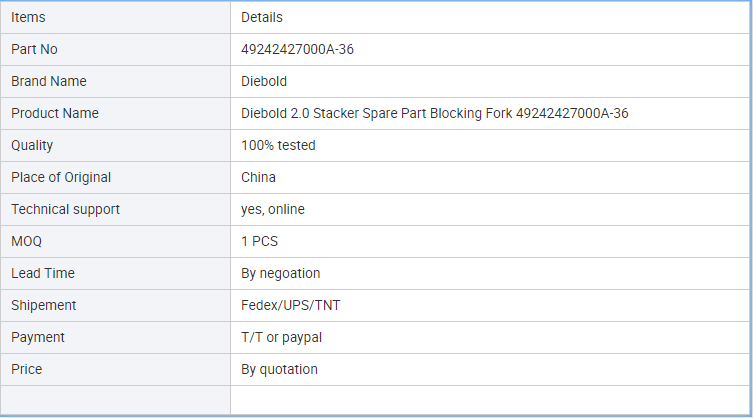Select the Place of Original label
Screen dimensions: 753x418
coord(61,177)
